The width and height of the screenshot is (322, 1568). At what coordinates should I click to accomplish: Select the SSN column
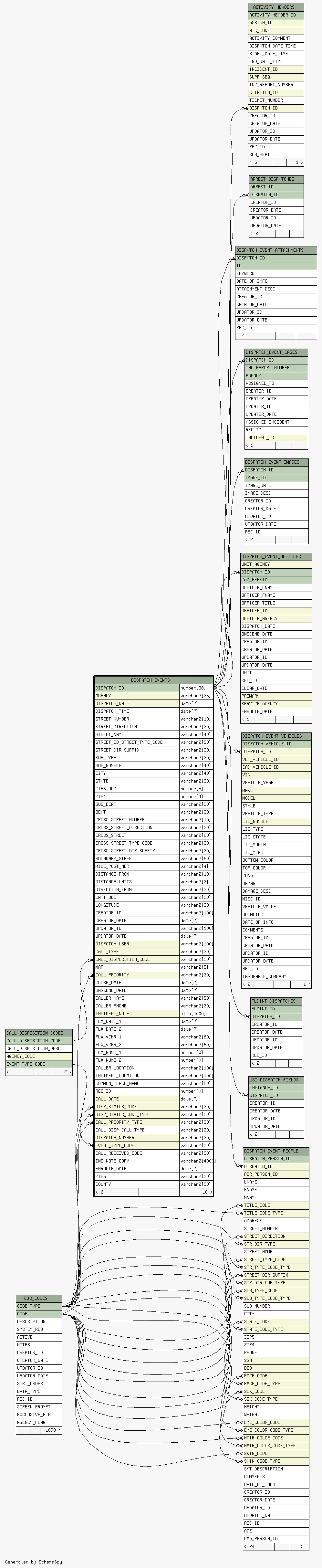click(276, 1361)
